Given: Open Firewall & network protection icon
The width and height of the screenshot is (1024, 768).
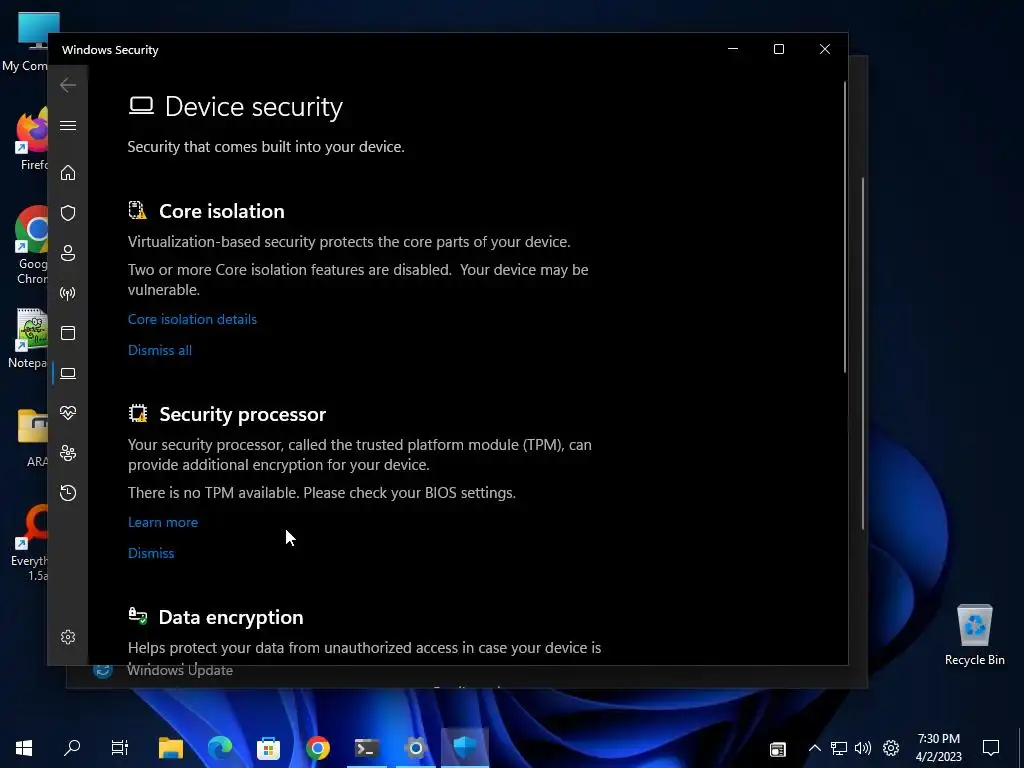Looking at the screenshot, I should pyautogui.click(x=68, y=293).
